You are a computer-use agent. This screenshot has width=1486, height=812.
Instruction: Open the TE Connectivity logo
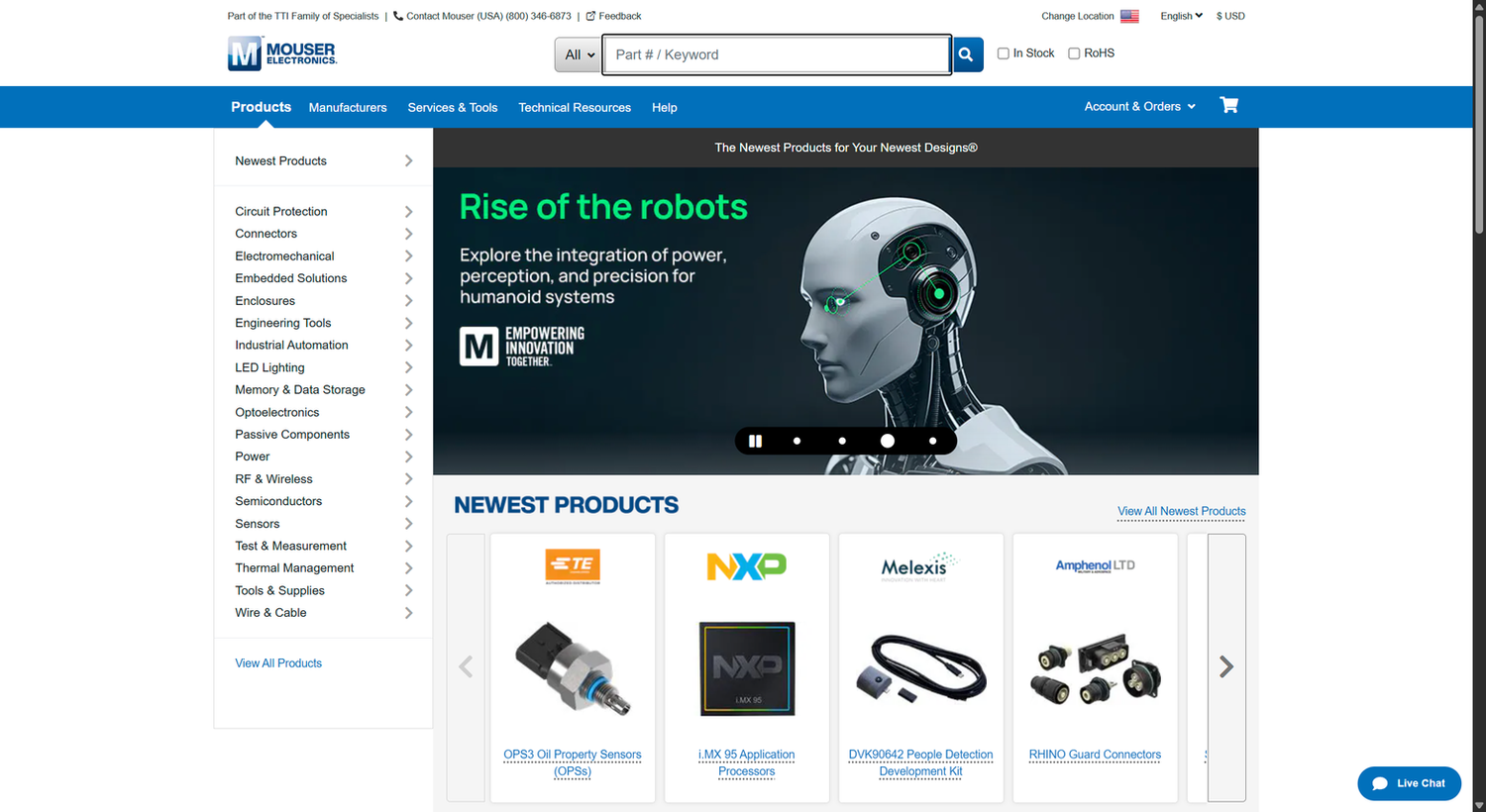click(573, 566)
